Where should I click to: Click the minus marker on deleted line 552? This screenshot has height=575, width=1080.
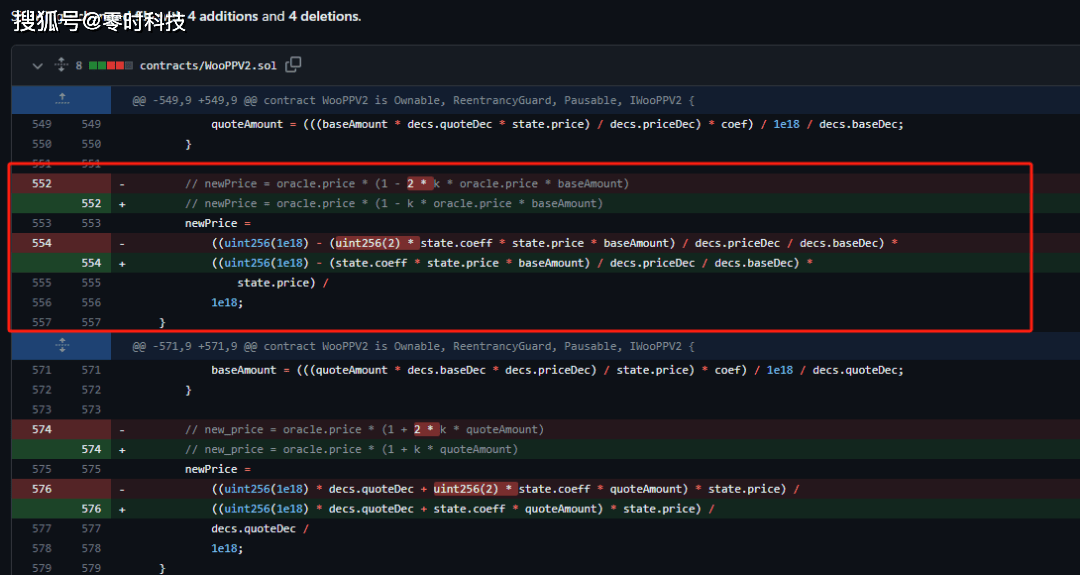click(x=122, y=184)
